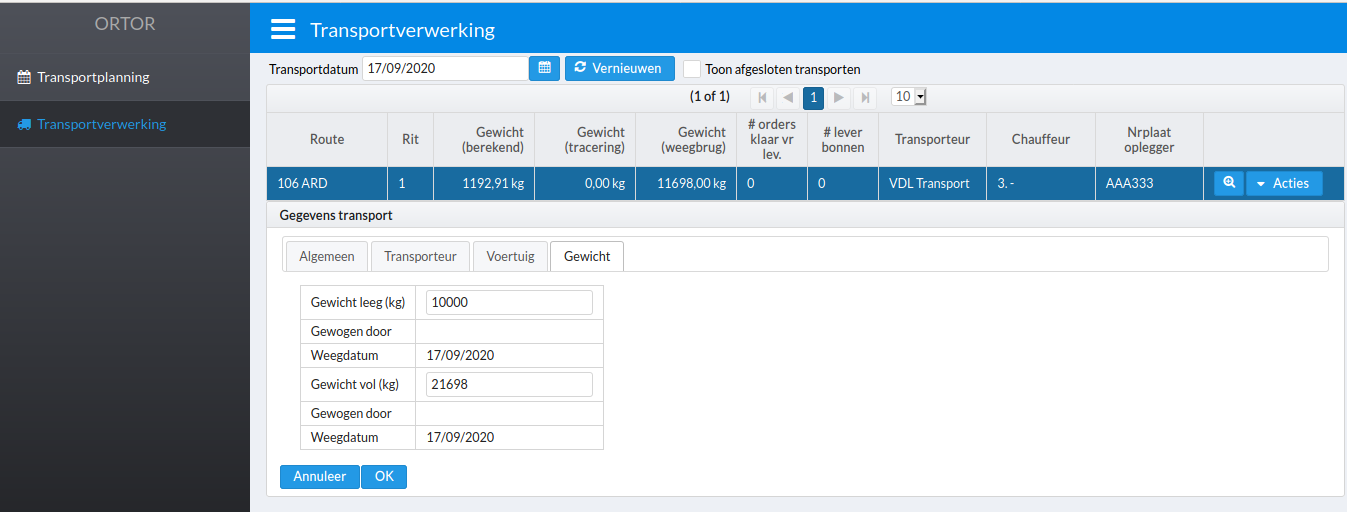Click the Gegevens transport panel heading
1347x512 pixels.
pos(336,215)
